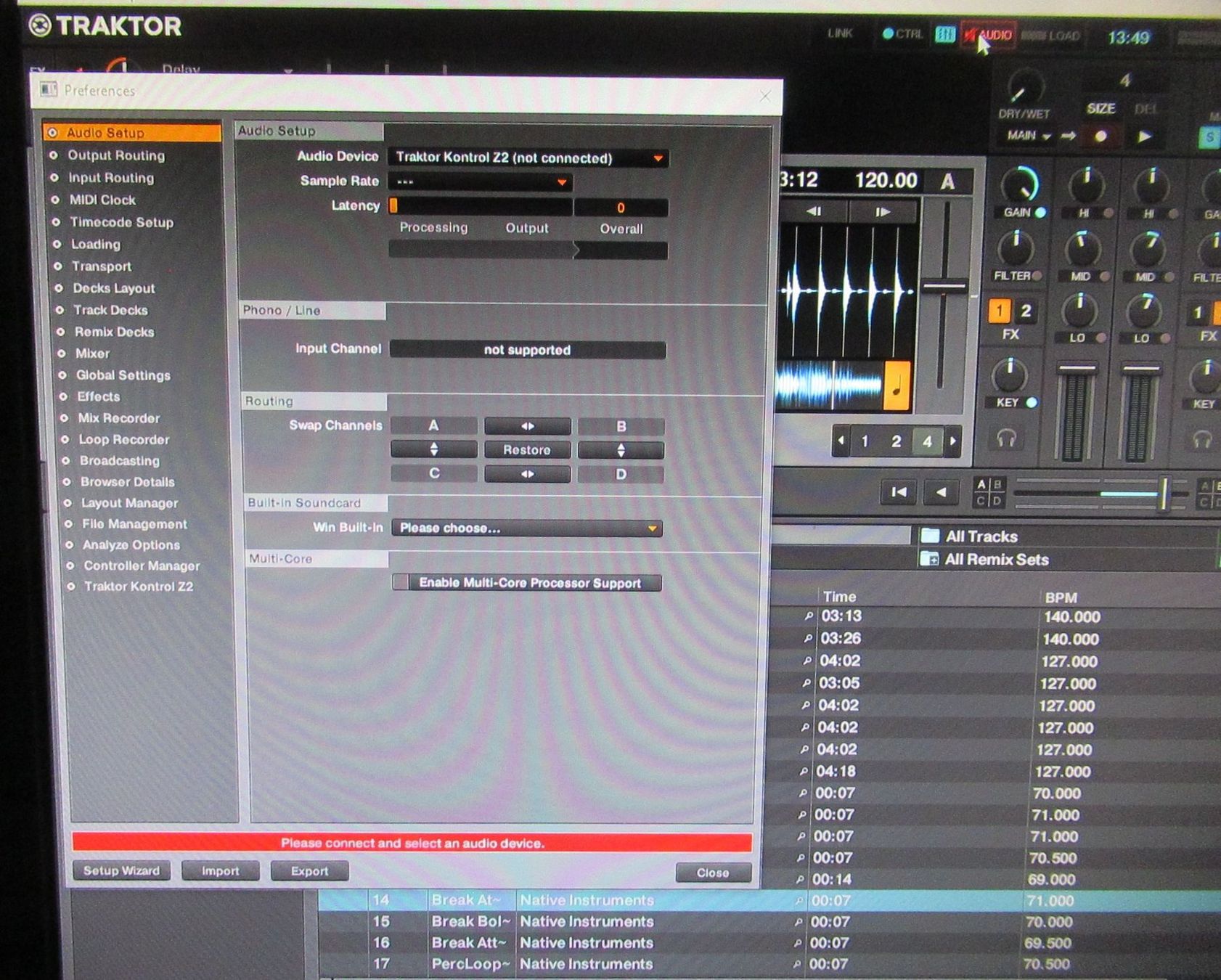Select the All Remix Sets folder icon

point(929,559)
